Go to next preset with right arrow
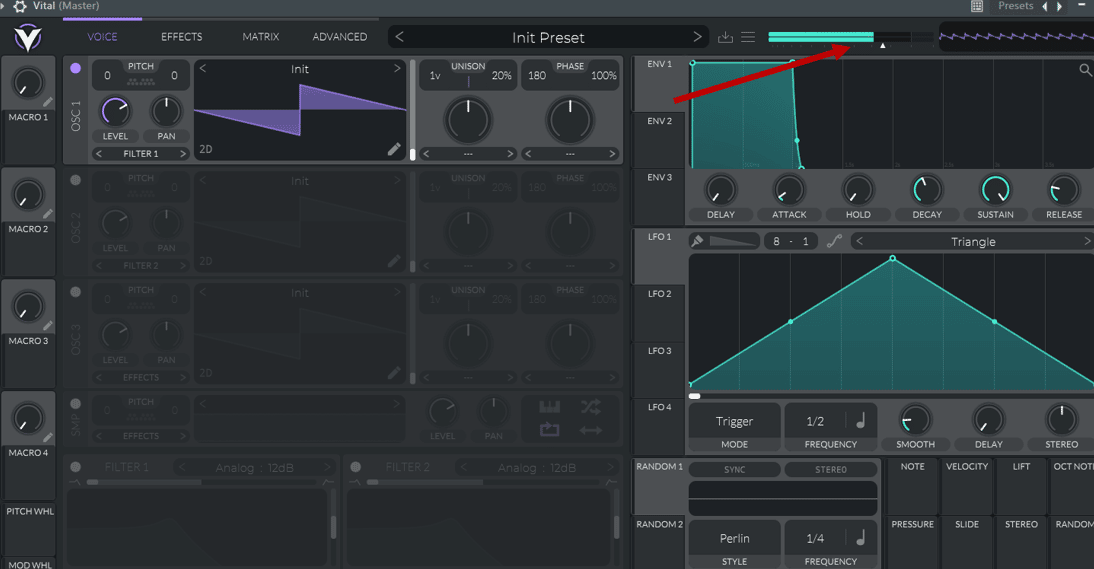The height and width of the screenshot is (569, 1094). click(697, 37)
